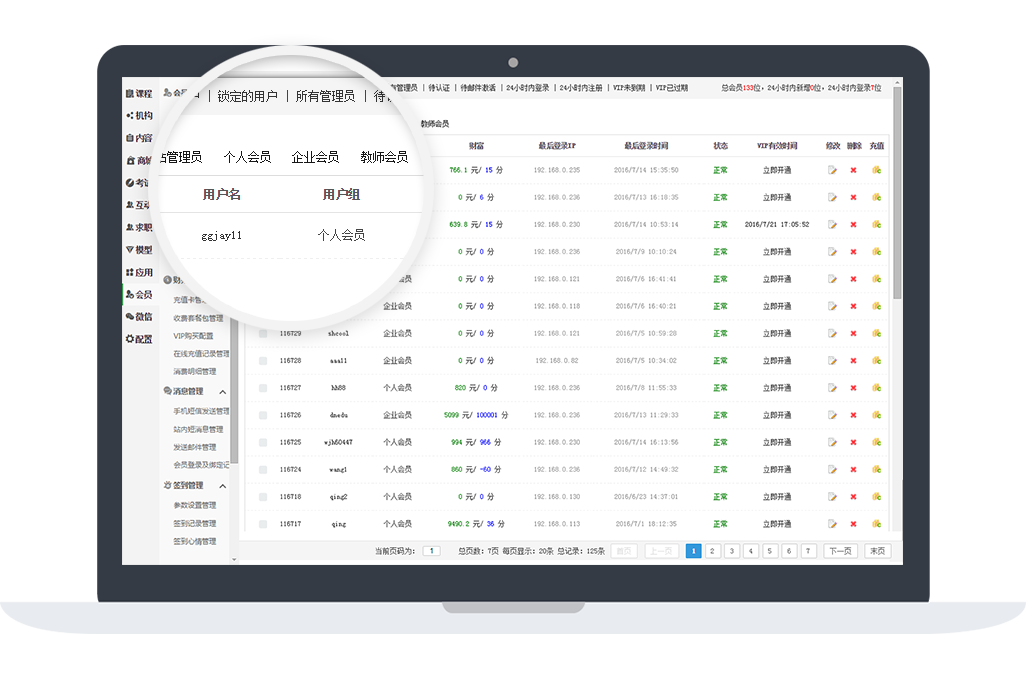This screenshot has width=1026, height=680.
Task: Click the red delete X for user hh88
Action: point(853,388)
